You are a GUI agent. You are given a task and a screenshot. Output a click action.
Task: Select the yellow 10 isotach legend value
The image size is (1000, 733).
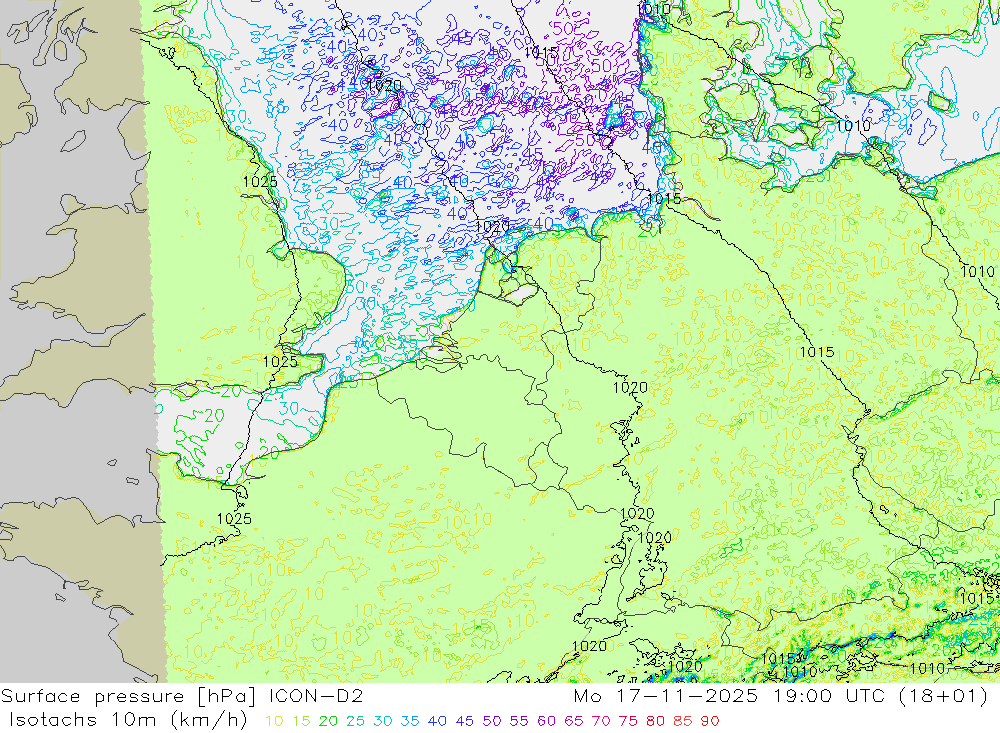pyautogui.click(x=274, y=722)
